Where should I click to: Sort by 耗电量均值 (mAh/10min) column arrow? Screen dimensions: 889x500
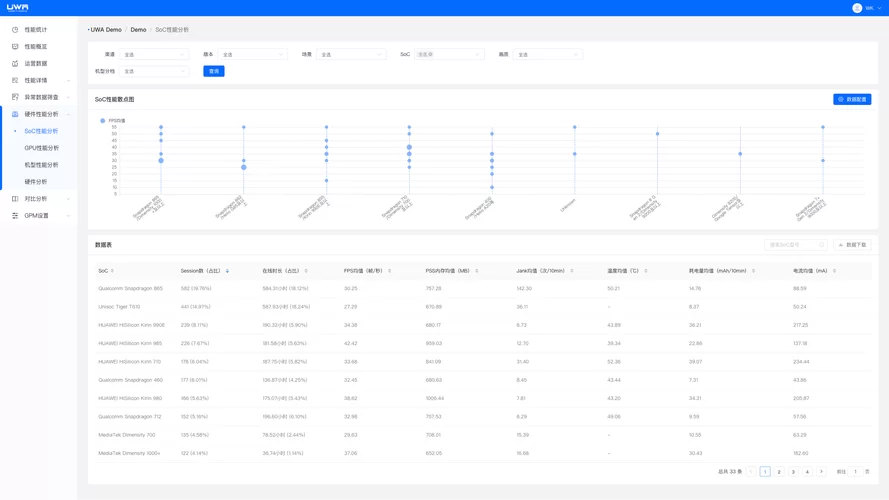[x=753, y=271]
